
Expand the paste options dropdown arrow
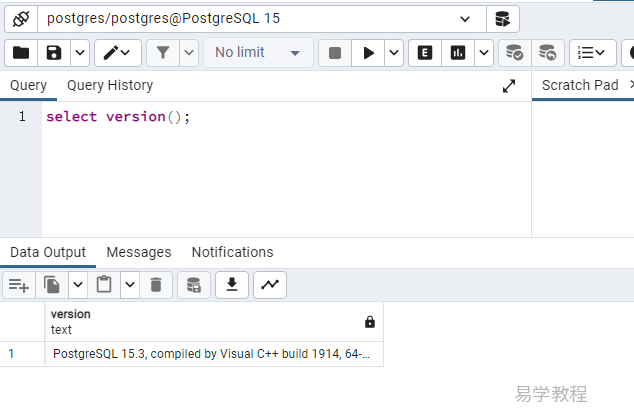pos(130,285)
